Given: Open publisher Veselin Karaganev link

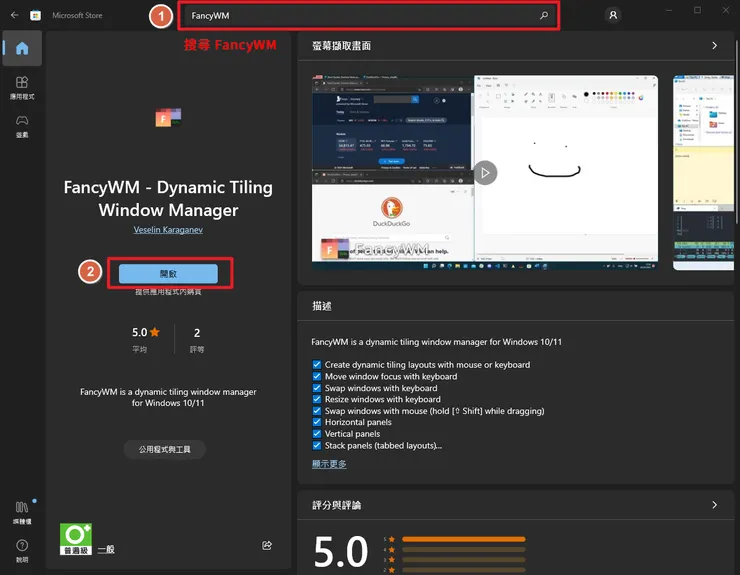Looking at the screenshot, I should pyautogui.click(x=168, y=229).
